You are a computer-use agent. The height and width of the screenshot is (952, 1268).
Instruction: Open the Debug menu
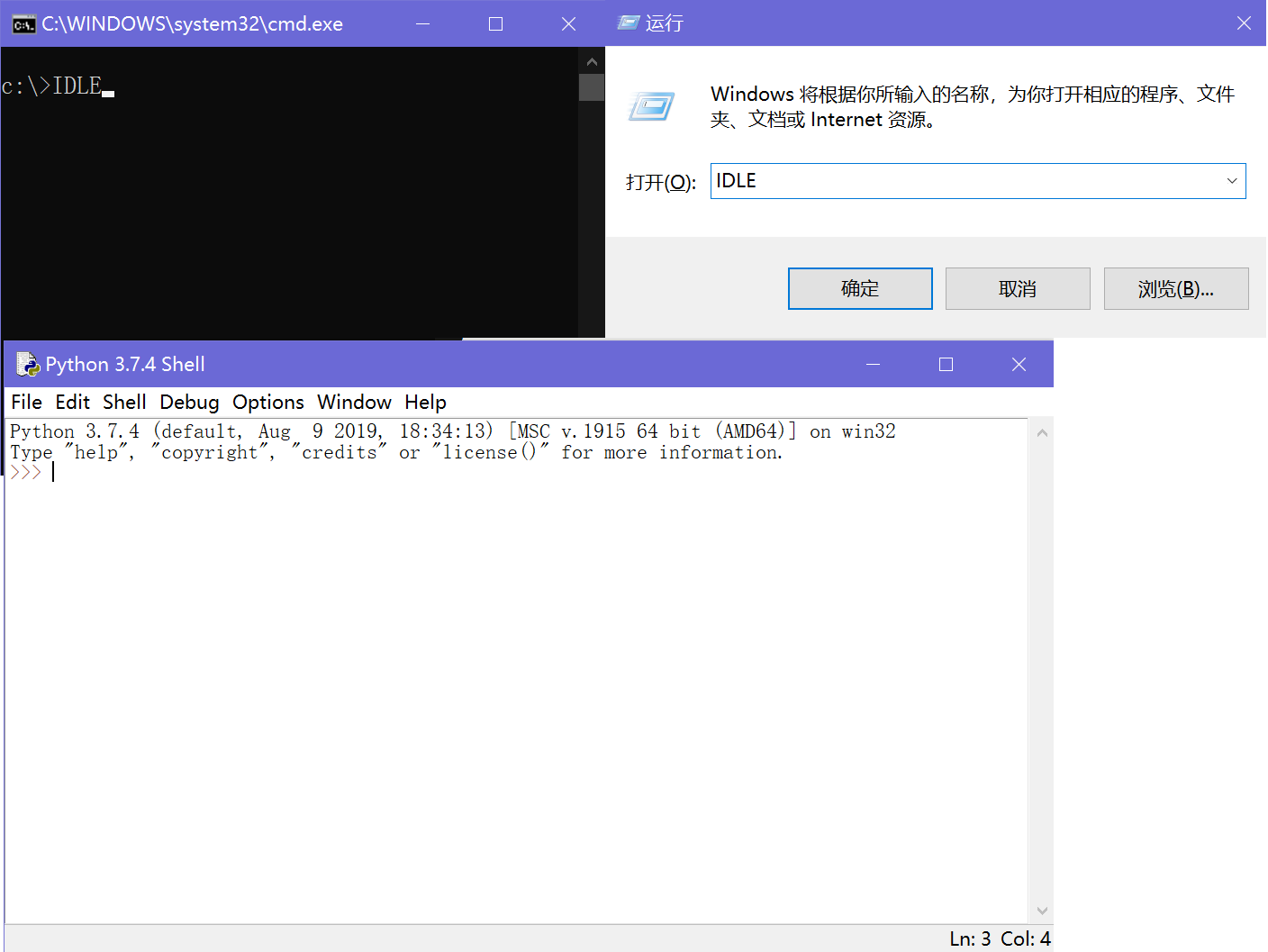(189, 402)
